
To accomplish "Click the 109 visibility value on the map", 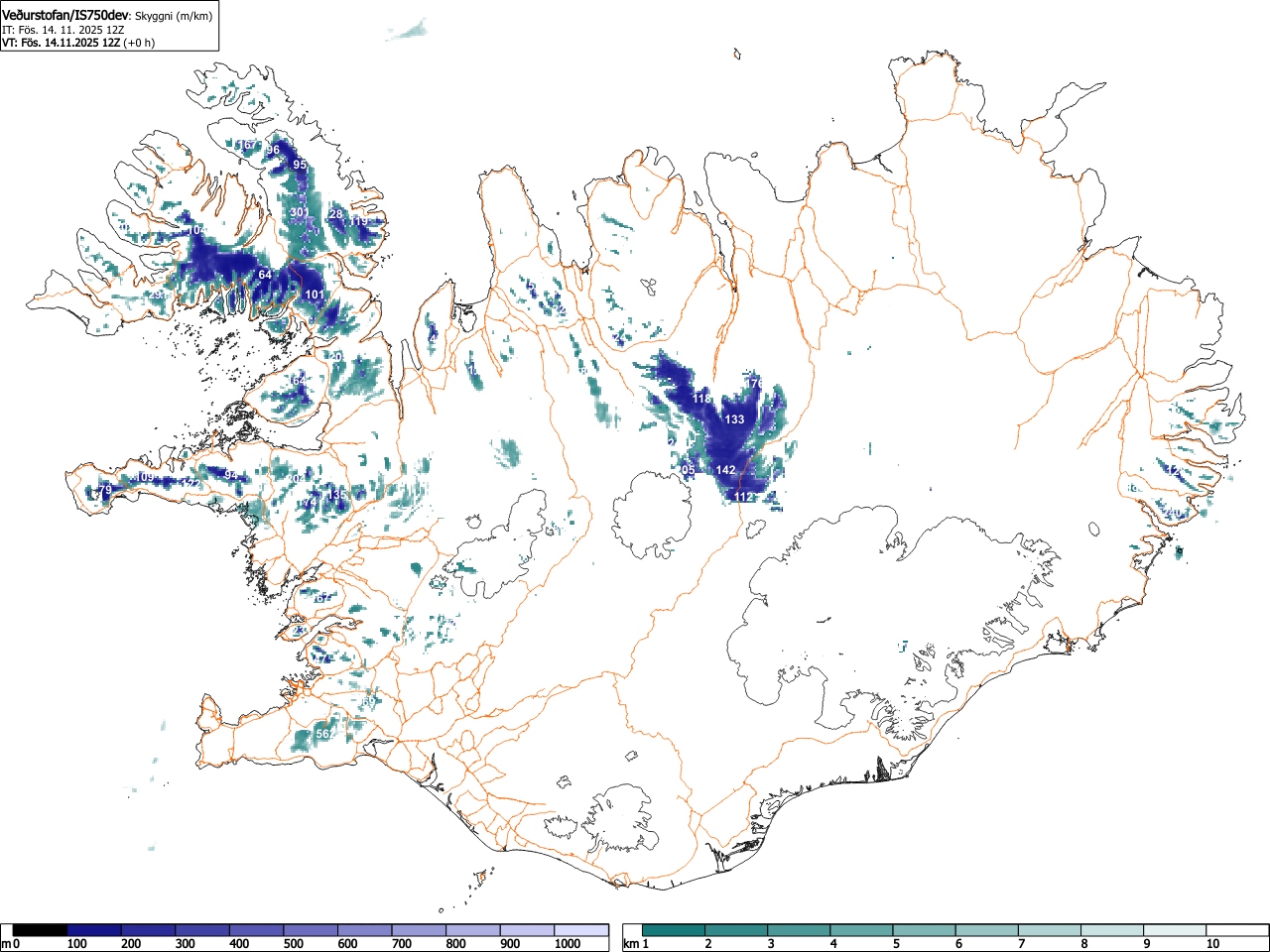I will [145, 478].
